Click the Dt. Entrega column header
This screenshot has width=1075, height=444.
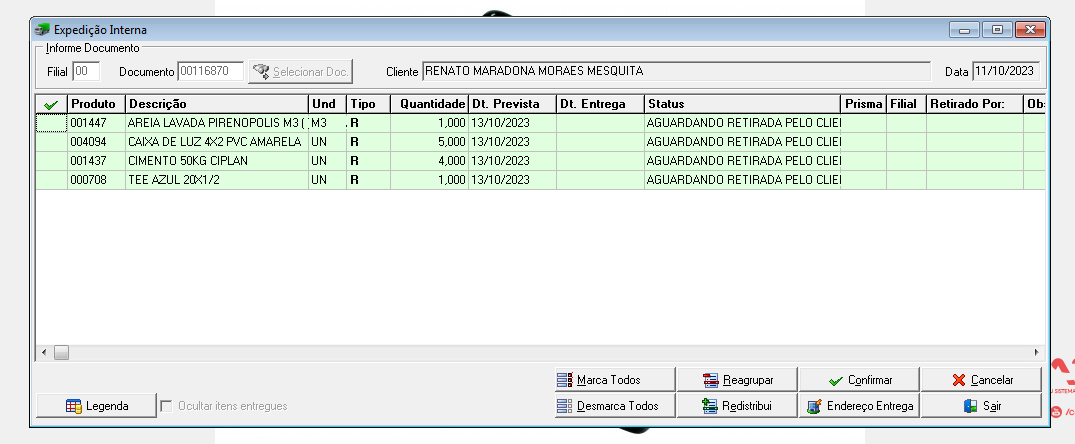(600, 104)
